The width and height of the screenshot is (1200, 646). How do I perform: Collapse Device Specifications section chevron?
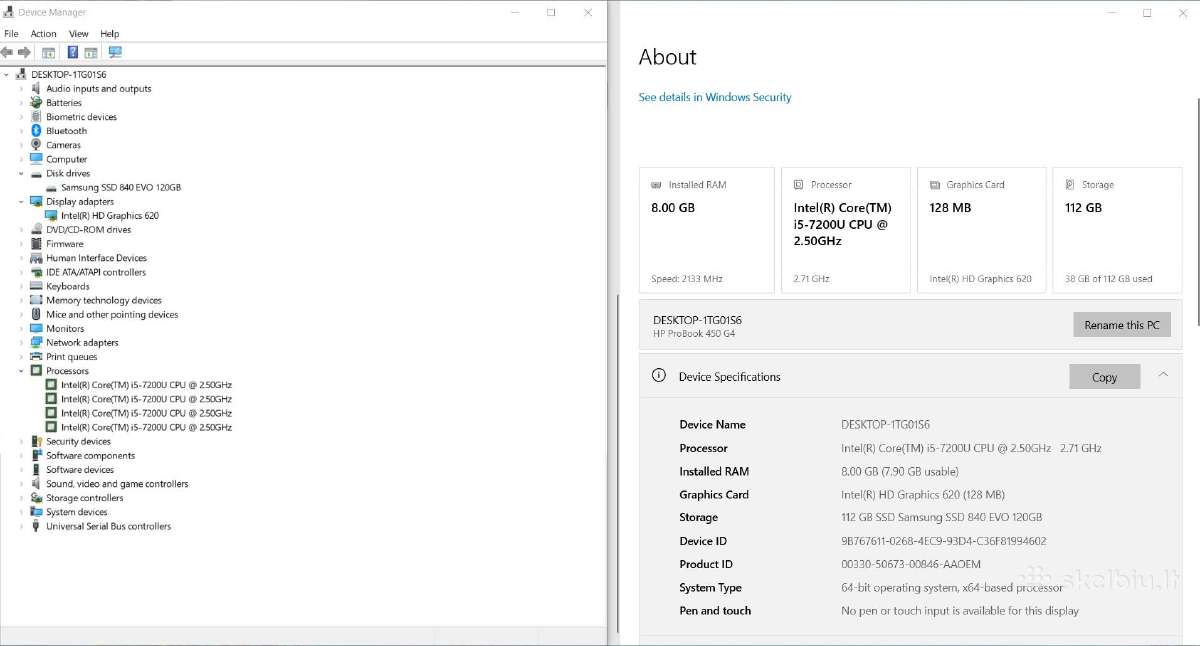click(1163, 375)
